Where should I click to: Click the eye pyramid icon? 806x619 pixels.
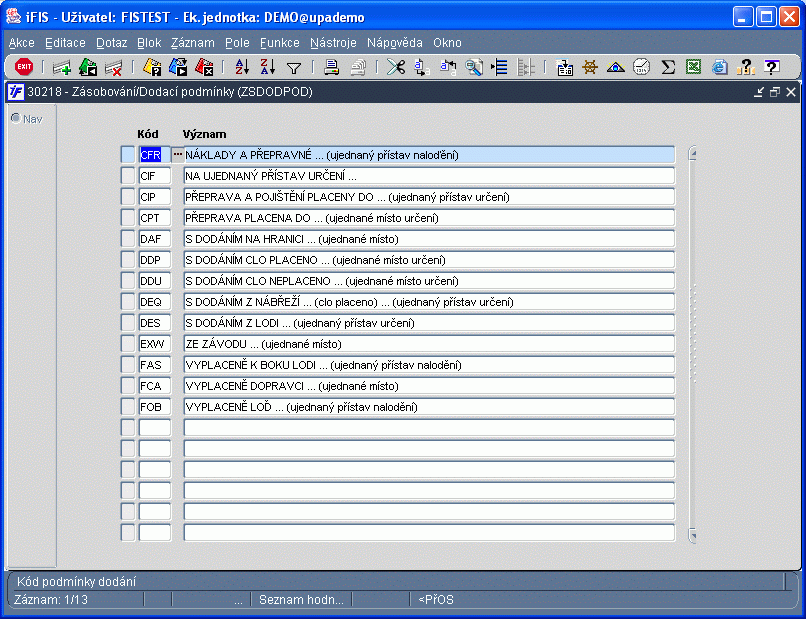(x=615, y=67)
